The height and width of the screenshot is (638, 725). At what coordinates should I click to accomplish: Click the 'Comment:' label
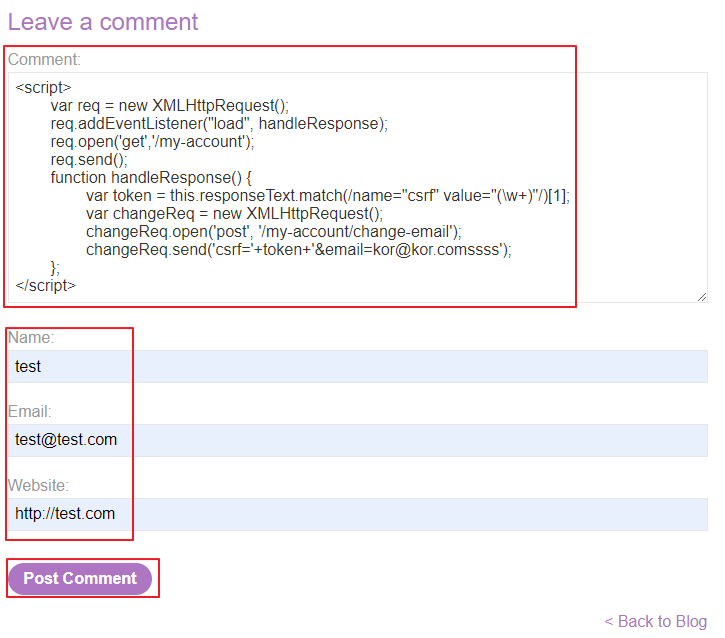point(44,59)
